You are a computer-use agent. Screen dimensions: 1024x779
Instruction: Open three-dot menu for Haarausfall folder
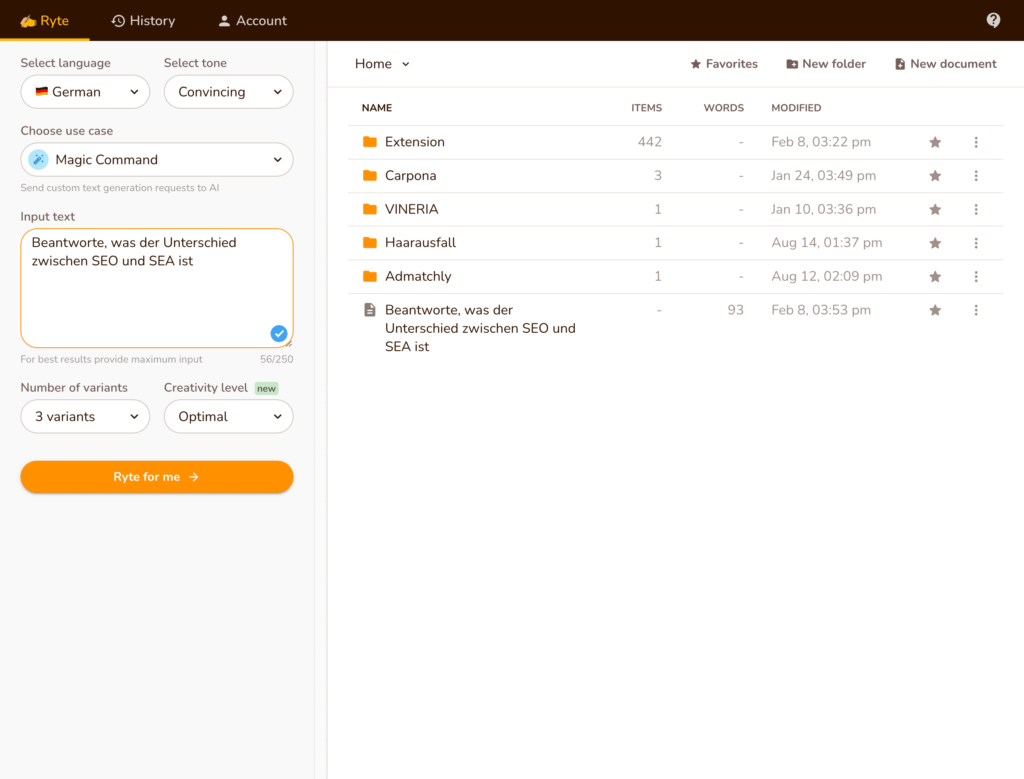pos(976,243)
